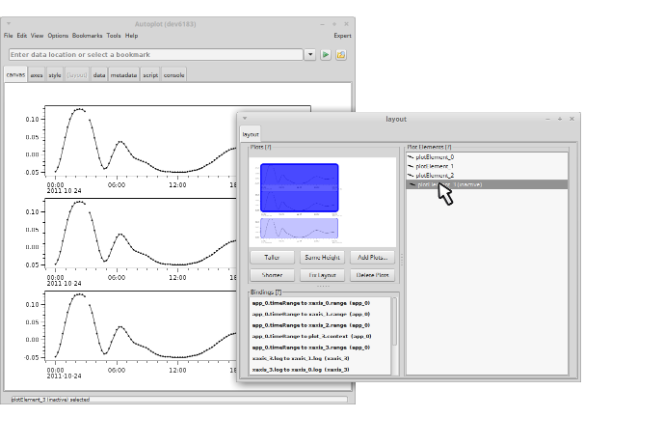The image size is (664, 445).
Task: Switch to the data tab
Action: (x=99, y=75)
